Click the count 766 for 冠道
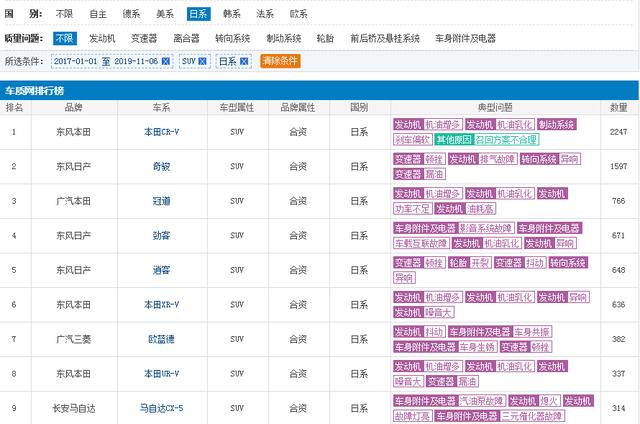The width and height of the screenshot is (640, 424). coord(619,201)
